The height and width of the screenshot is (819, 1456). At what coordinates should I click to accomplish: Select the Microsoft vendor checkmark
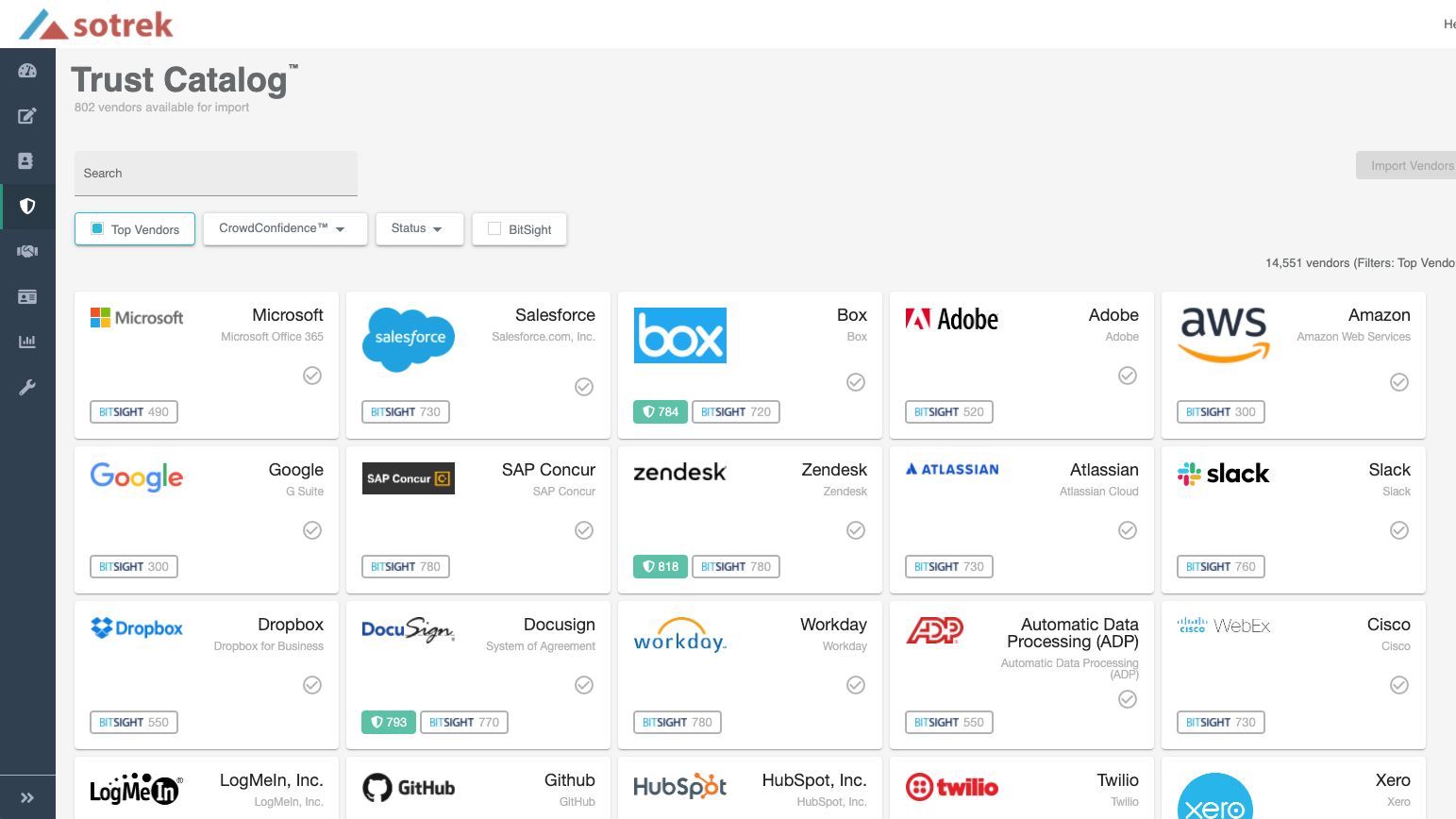[x=312, y=376]
